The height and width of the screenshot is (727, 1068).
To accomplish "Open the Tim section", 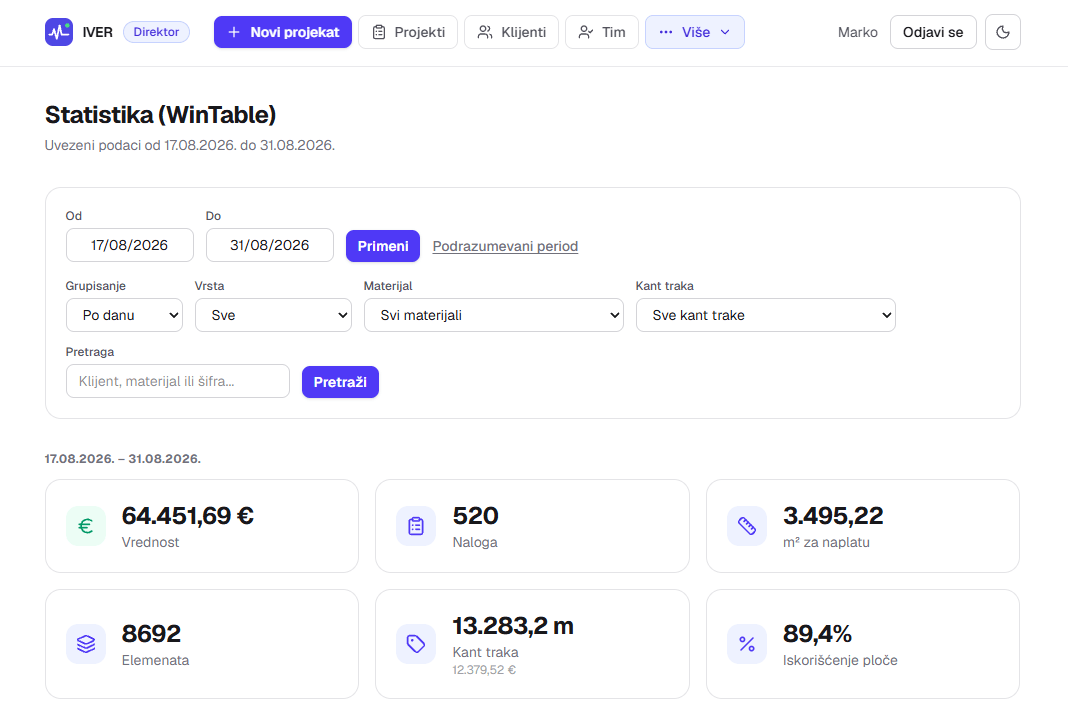I will click(x=601, y=32).
